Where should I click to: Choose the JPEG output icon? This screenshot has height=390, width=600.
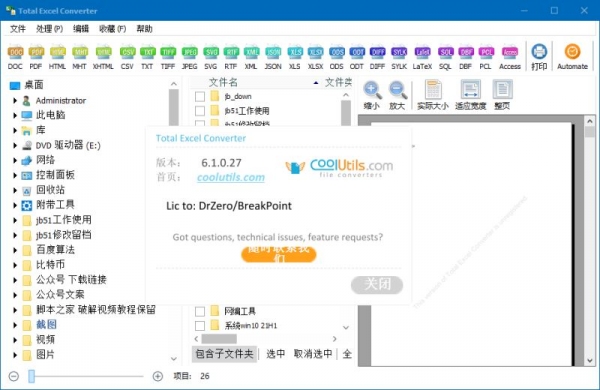tap(189, 57)
